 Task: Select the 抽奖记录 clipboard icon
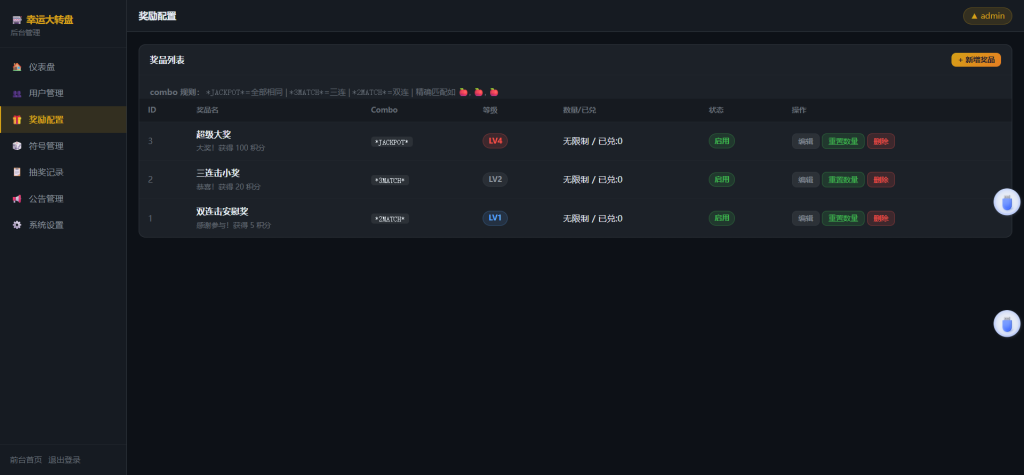point(17,172)
